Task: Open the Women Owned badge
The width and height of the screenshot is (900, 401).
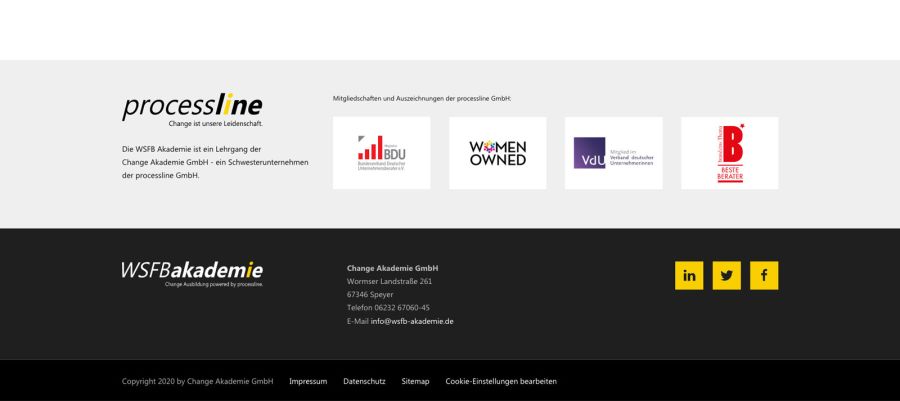Action: point(498,153)
